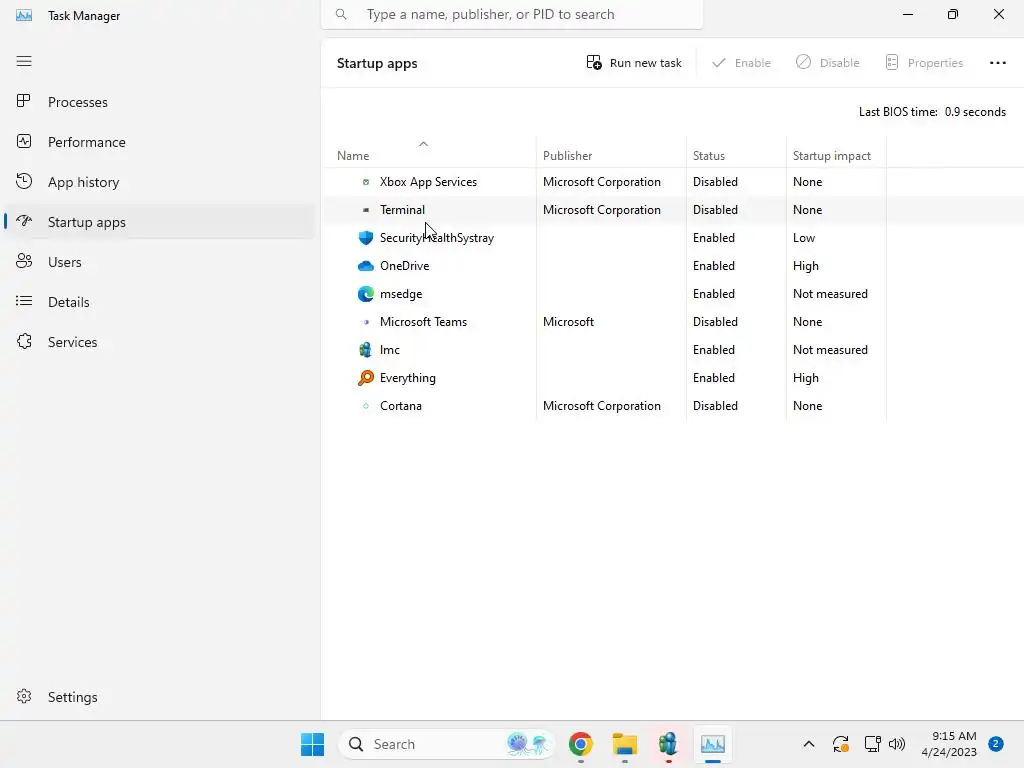
Task: Click the volume speaker tray icon
Action: pos(897,744)
